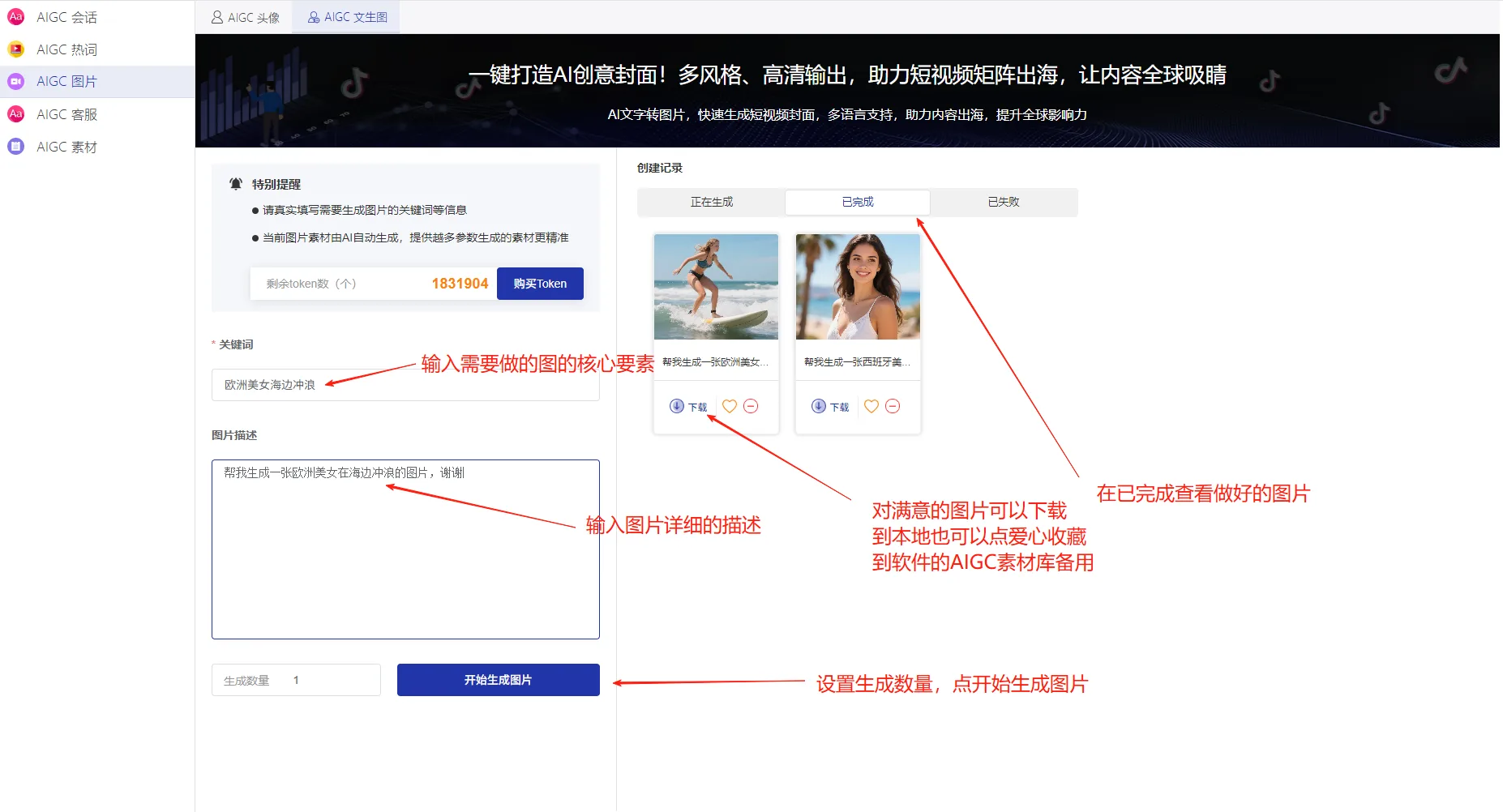Click the AIGC 图片 sidebar icon
The width and height of the screenshot is (1503, 812).
point(15,81)
